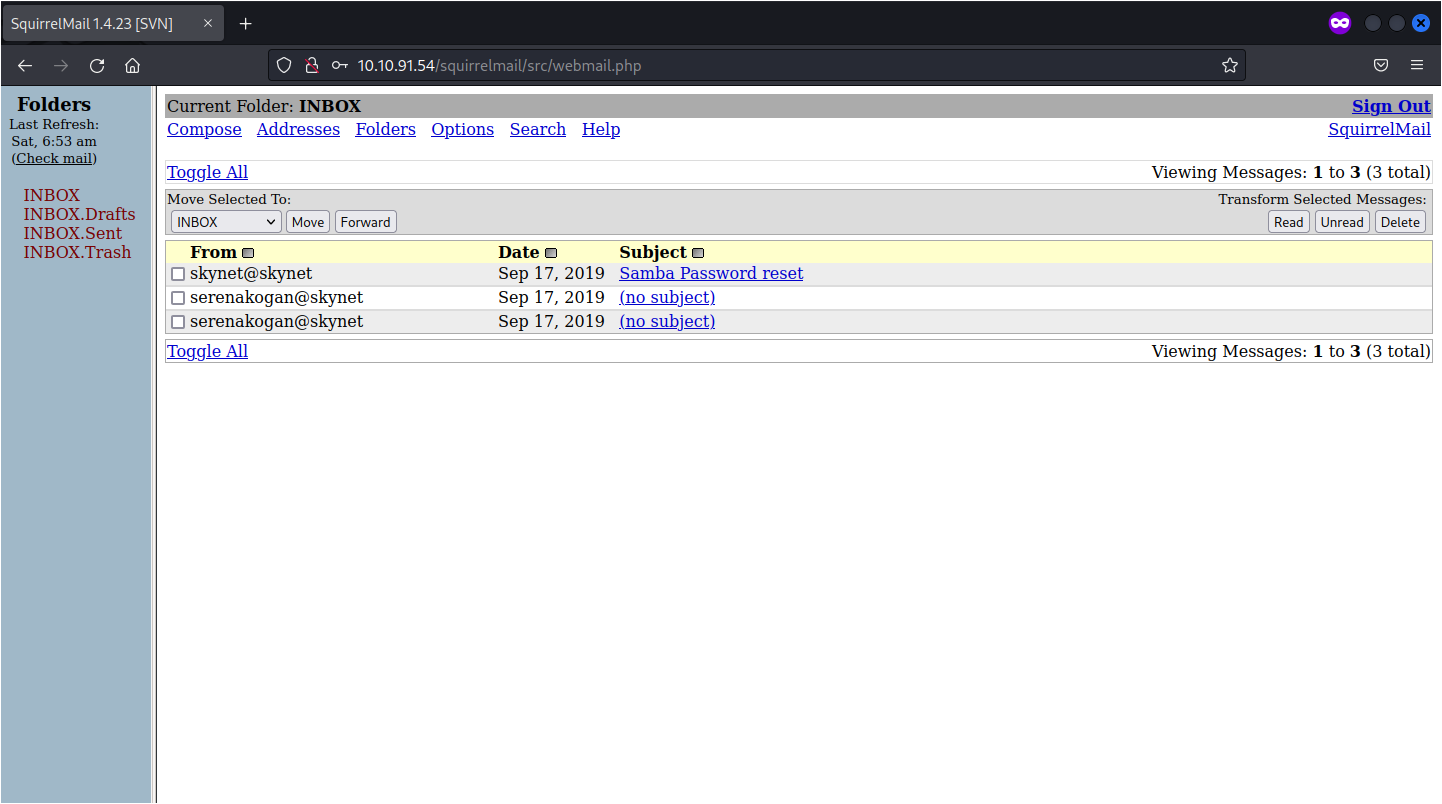The width and height of the screenshot is (1442, 804).
Task: Click the shield tracking protection icon
Action: [x=284, y=66]
